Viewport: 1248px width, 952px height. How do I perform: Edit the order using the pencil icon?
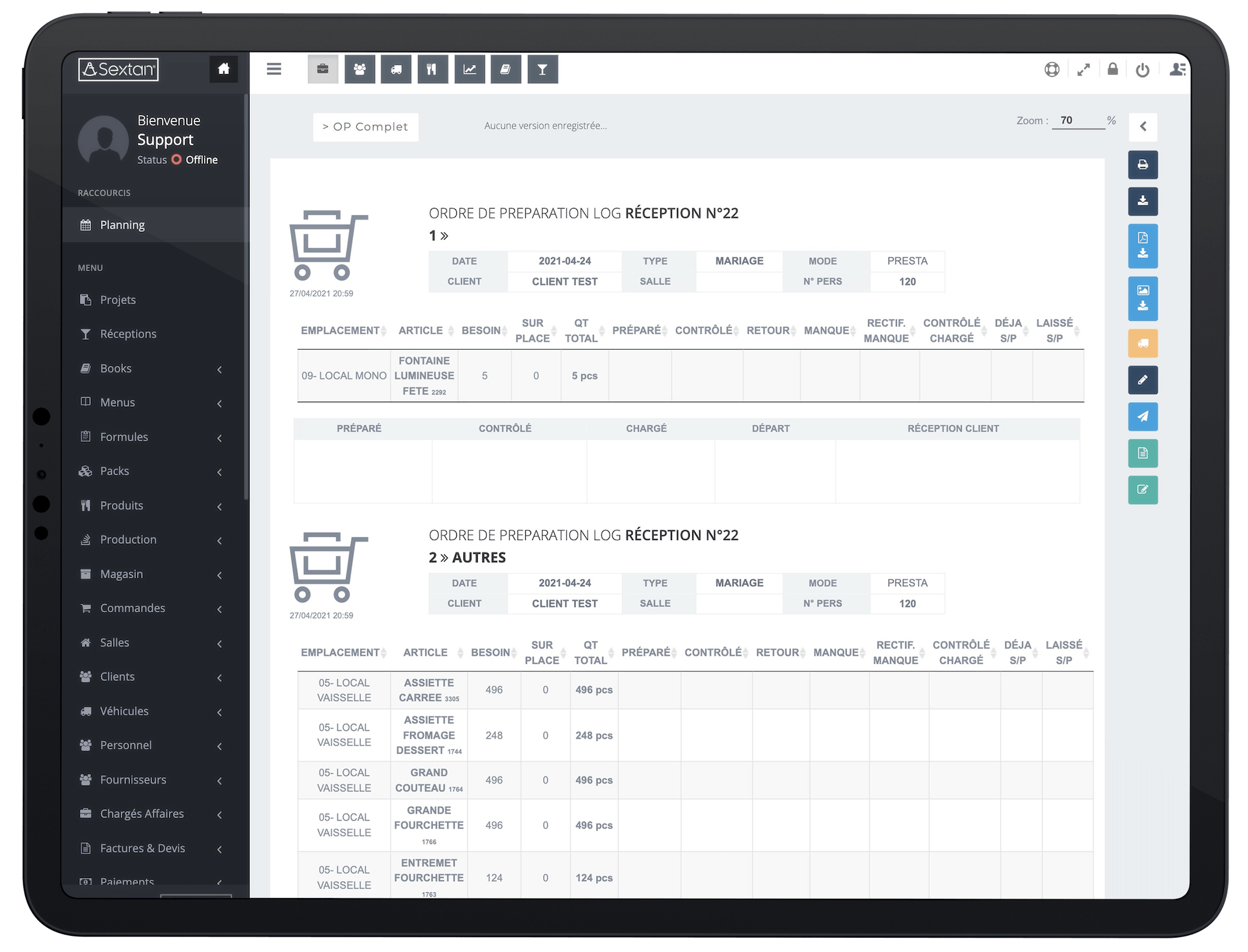[1143, 380]
